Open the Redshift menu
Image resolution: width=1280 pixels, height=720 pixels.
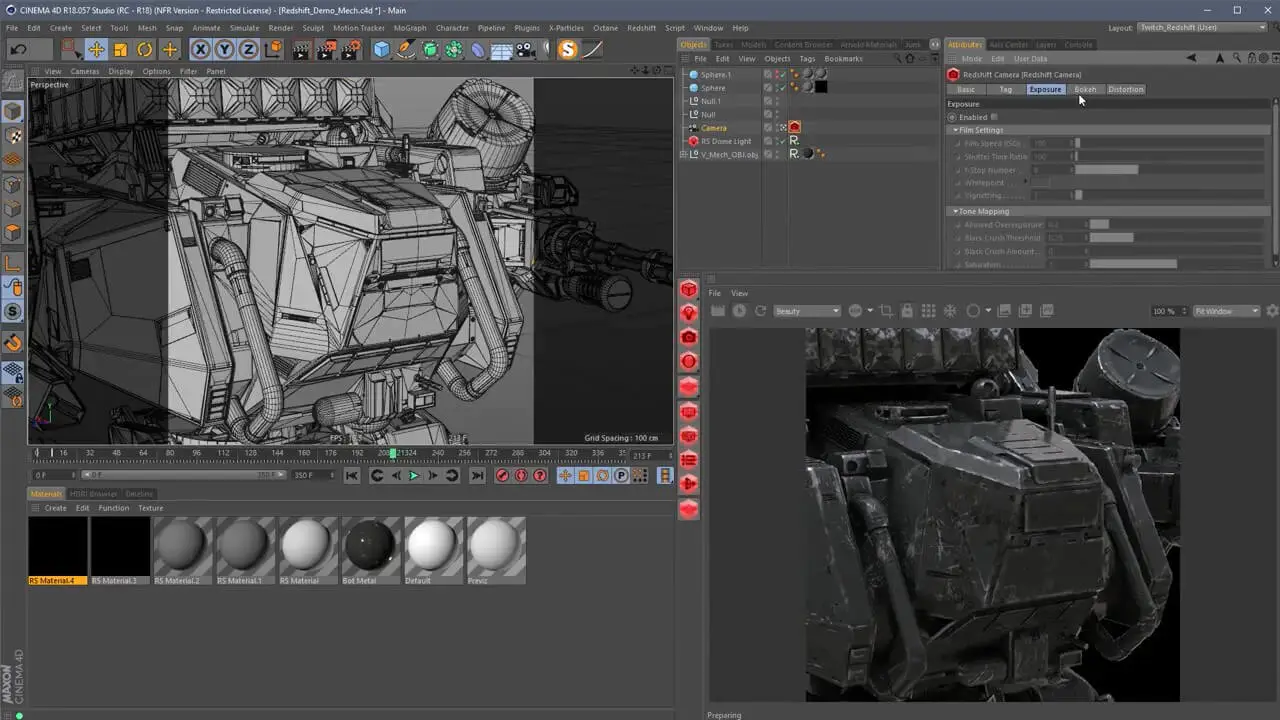[642, 28]
